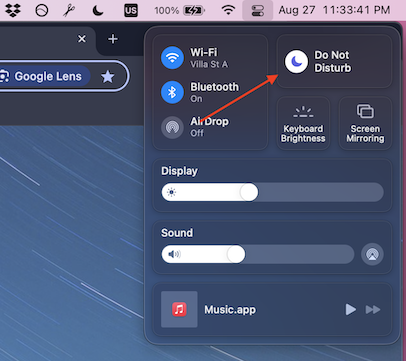The width and height of the screenshot is (406, 361).
Task: Click the Music.app label
Action: pos(230,310)
